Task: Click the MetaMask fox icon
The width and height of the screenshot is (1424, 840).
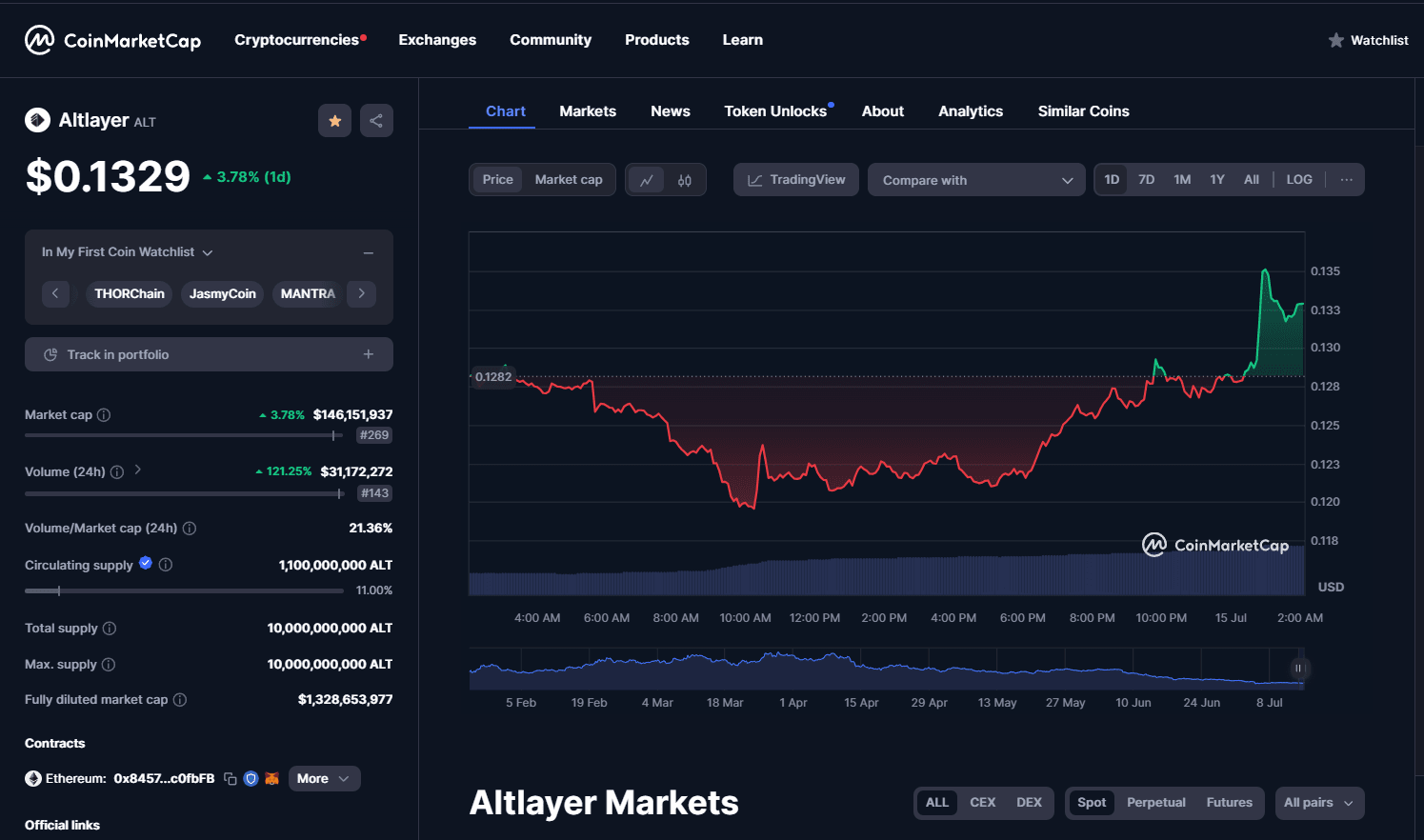Action: pyautogui.click(x=271, y=779)
